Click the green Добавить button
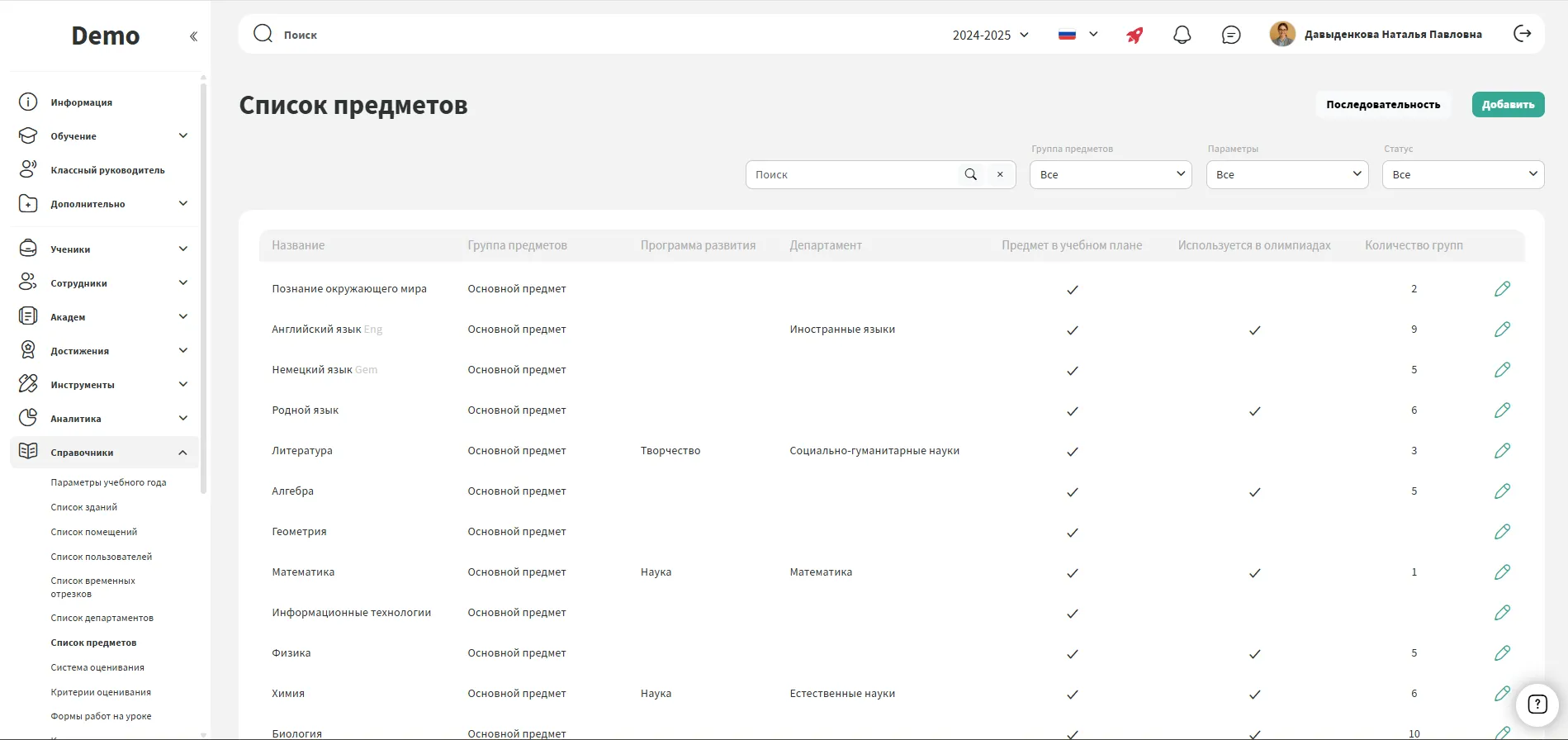 [1507, 105]
